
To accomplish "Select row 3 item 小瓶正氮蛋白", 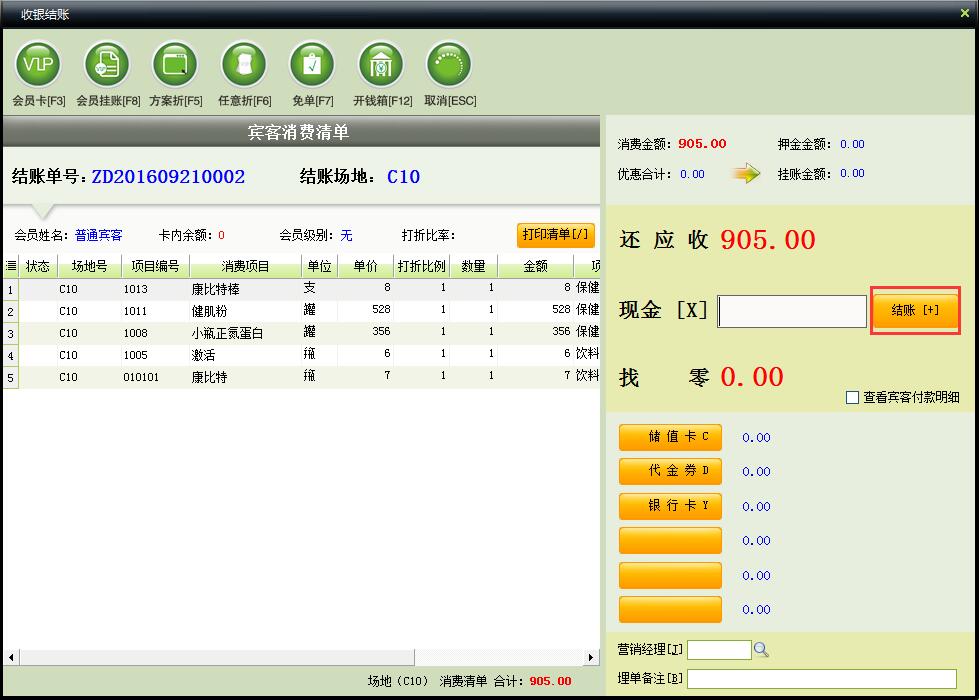I will pyautogui.click(x=227, y=333).
